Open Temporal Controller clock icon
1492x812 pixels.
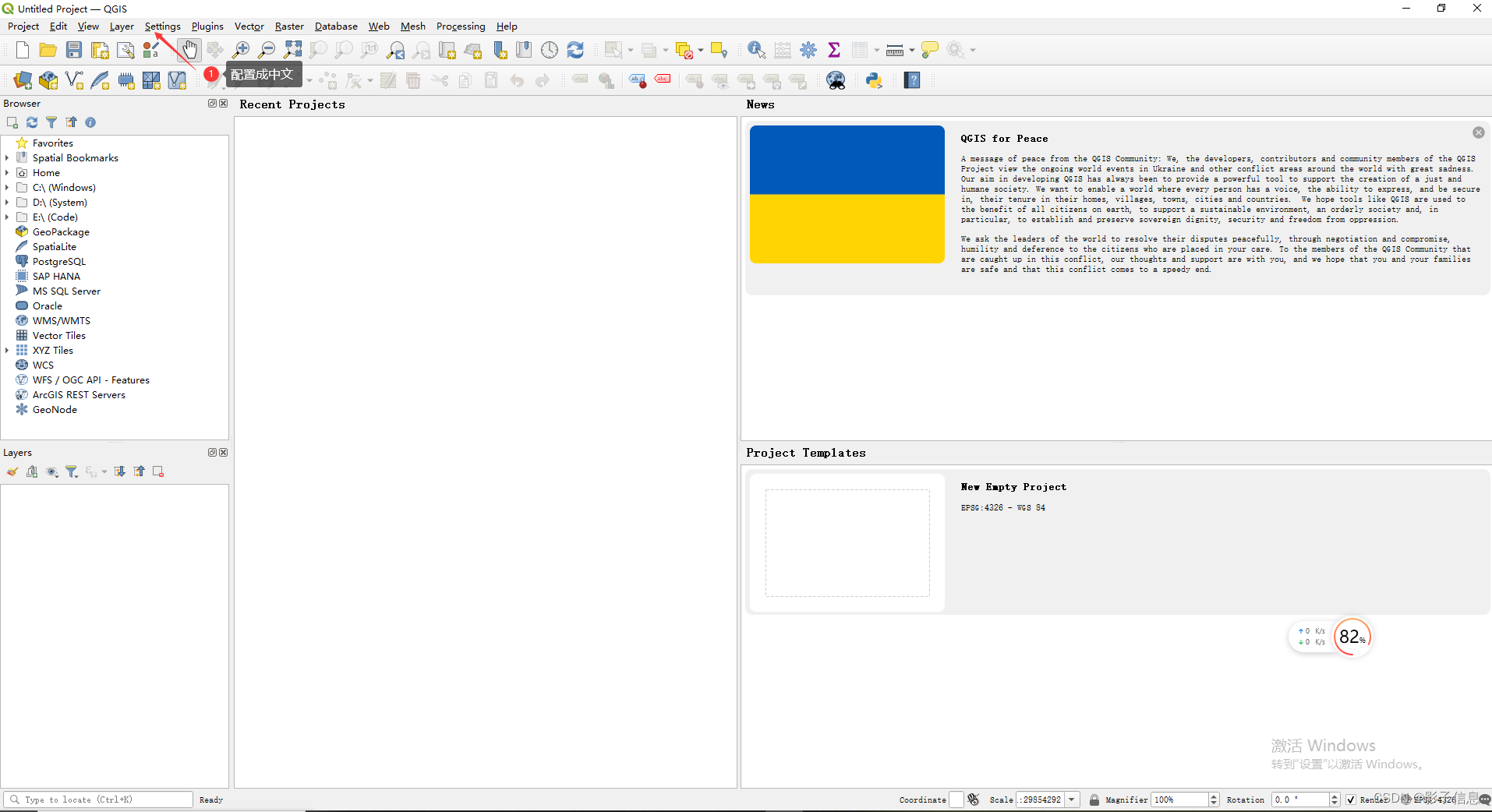[550, 50]
